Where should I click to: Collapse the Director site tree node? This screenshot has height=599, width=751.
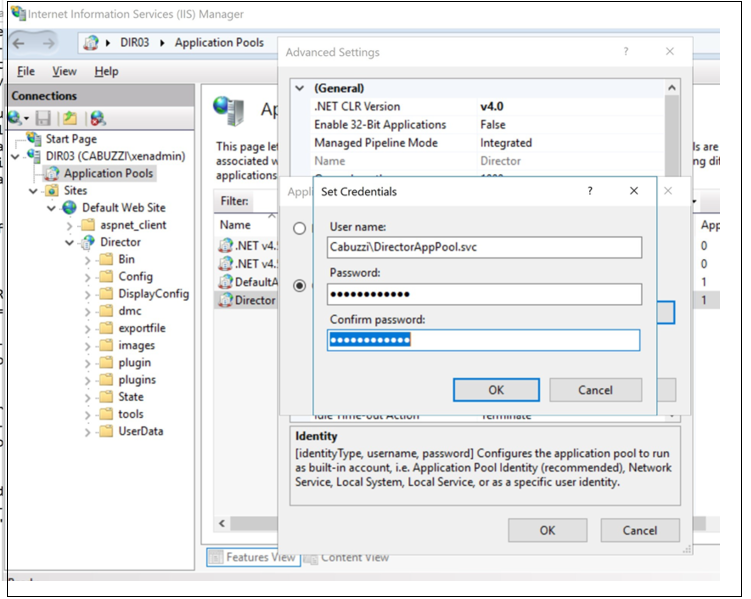[71, 243]
